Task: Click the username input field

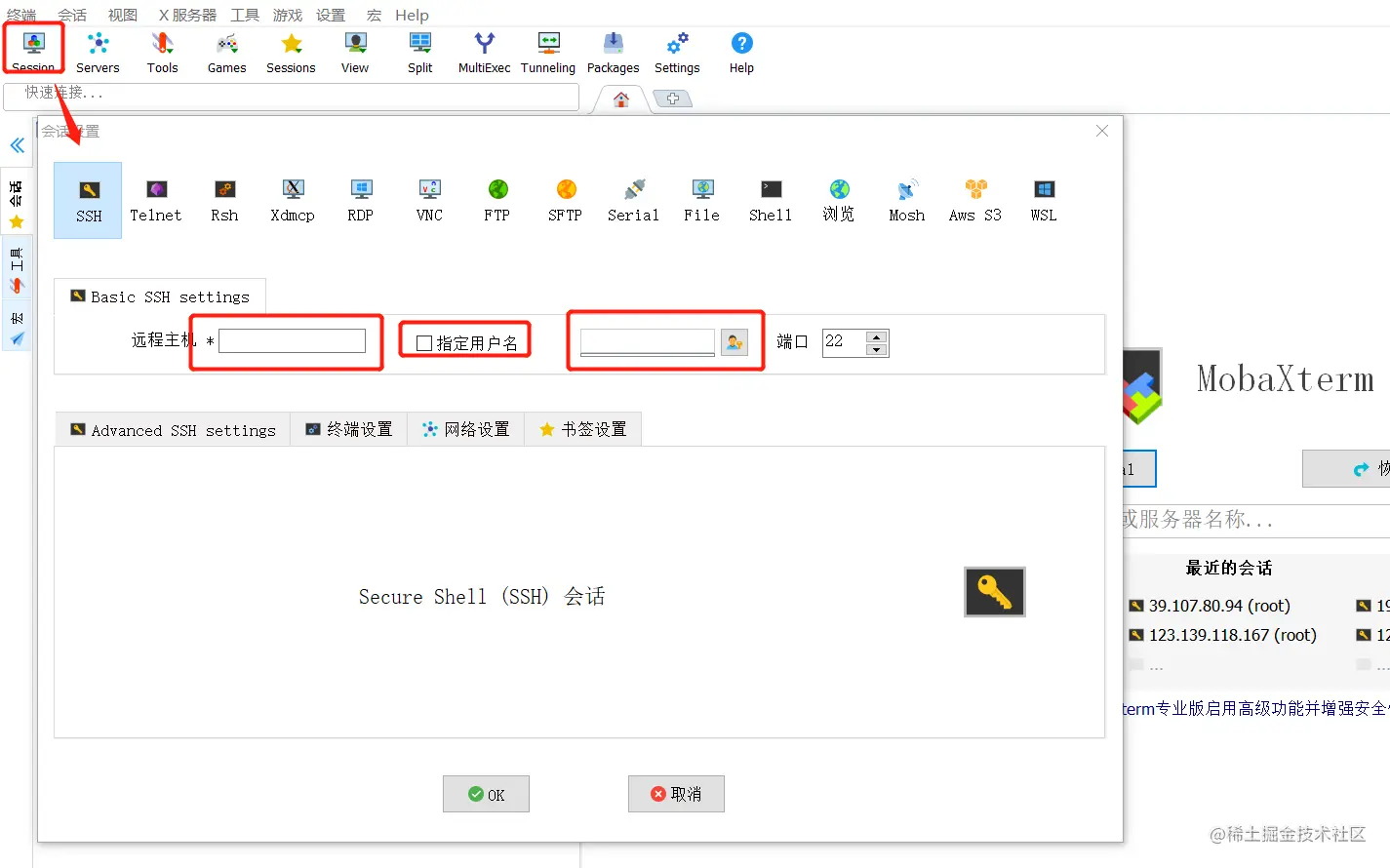Action: click(x=648, y=342)
